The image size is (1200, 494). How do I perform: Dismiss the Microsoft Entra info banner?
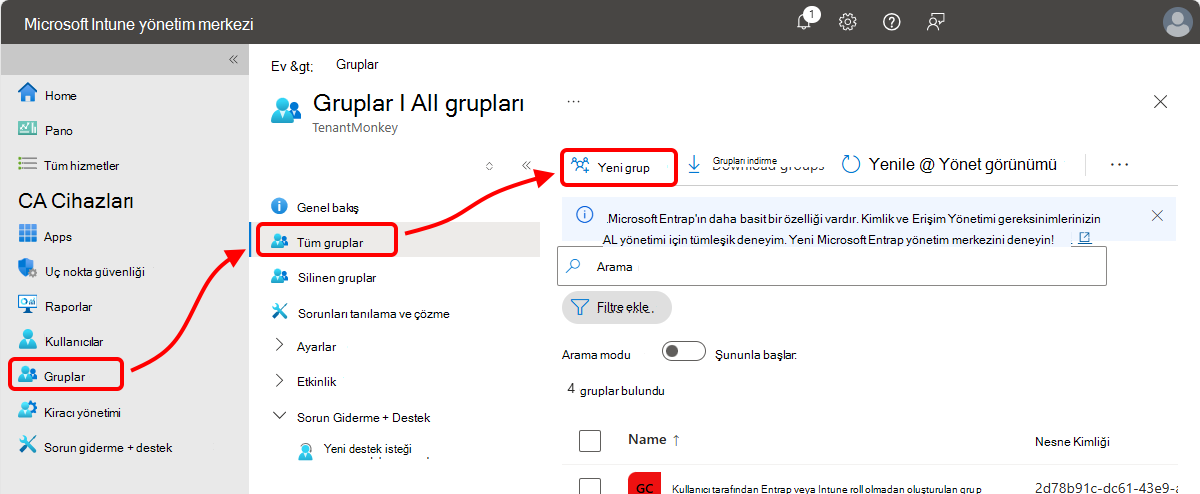[1157, 216]
